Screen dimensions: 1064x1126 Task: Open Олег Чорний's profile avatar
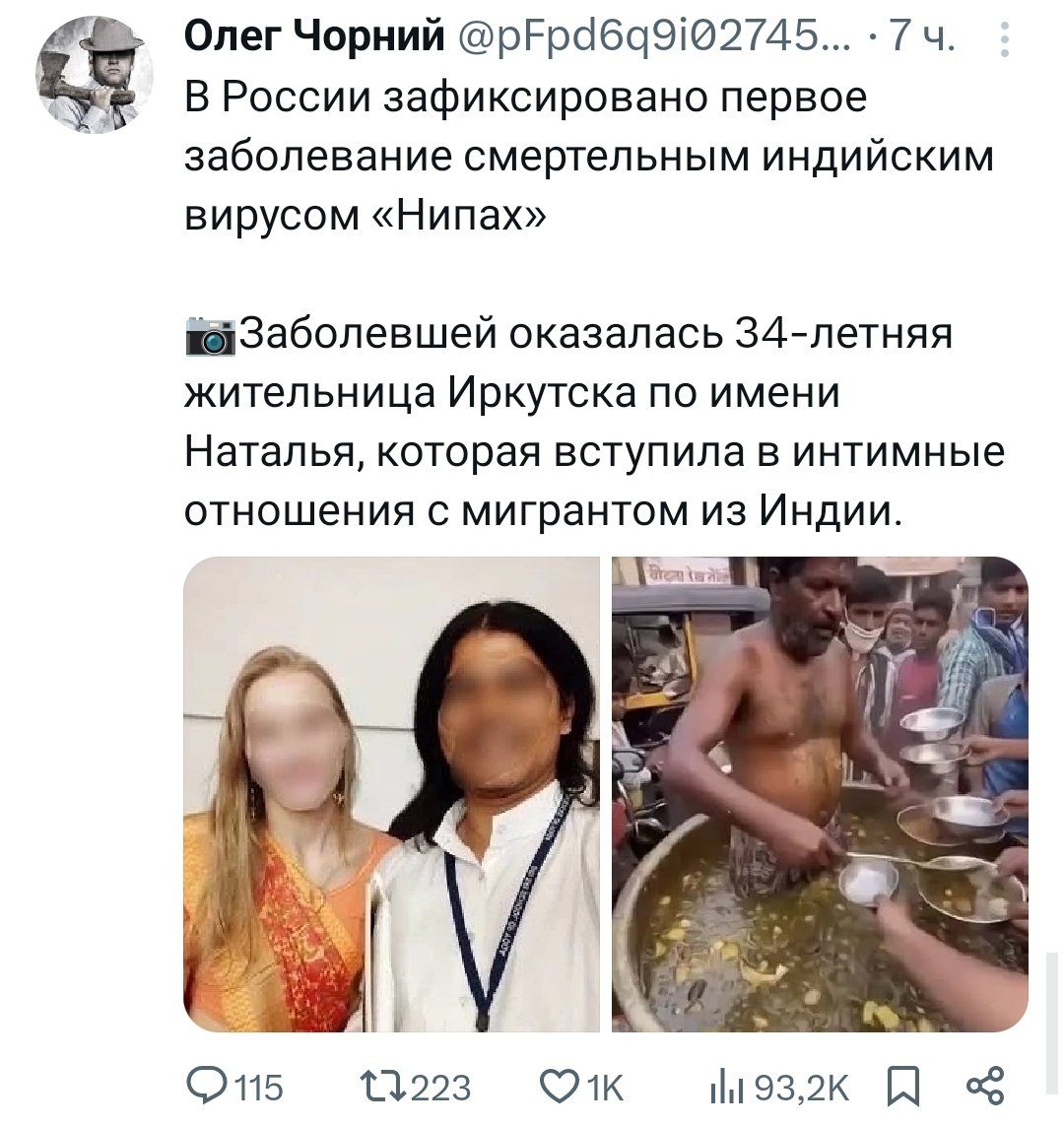pyautogui.click(x=95, y=75)
